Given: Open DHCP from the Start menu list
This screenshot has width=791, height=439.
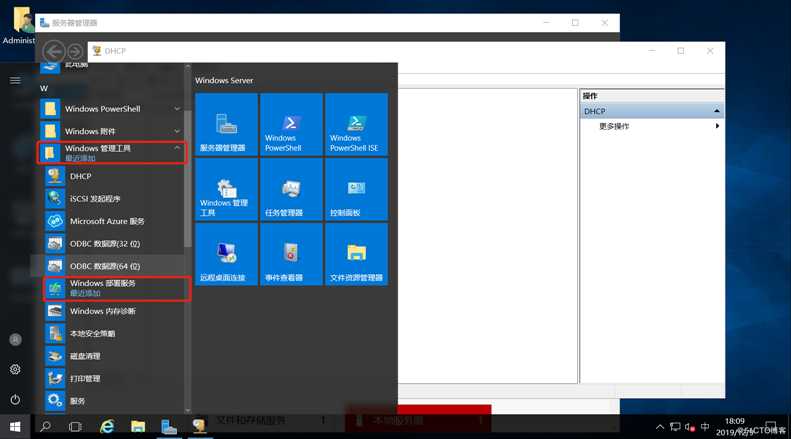Looking at the screenshot, I should pos(112,176).
